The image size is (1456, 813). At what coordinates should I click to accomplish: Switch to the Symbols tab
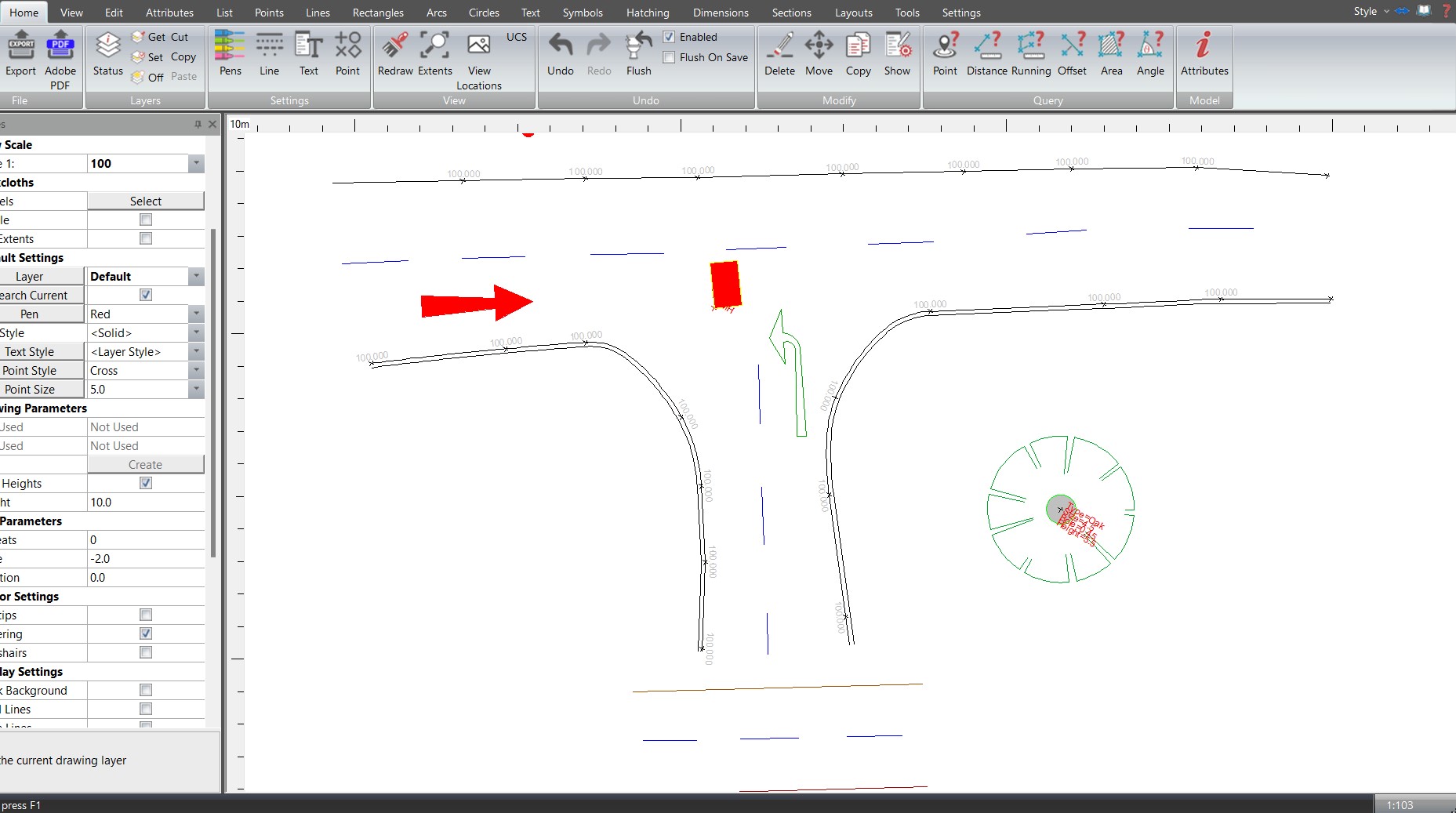[583, 13]
